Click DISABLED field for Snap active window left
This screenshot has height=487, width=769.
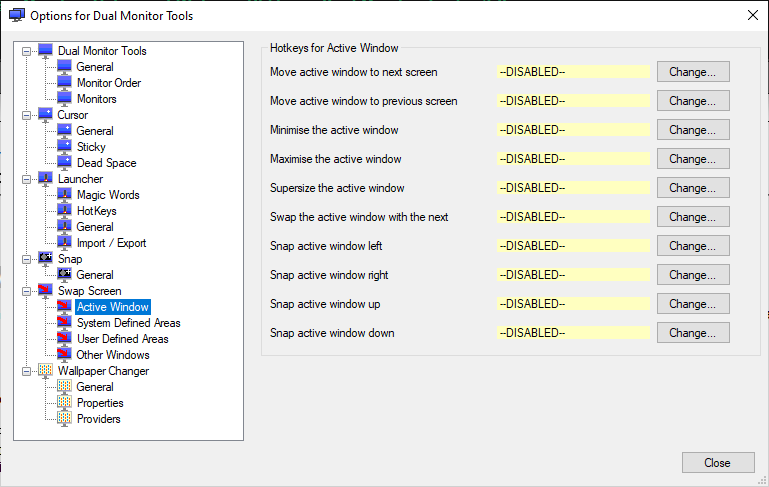tap(573, 246)
